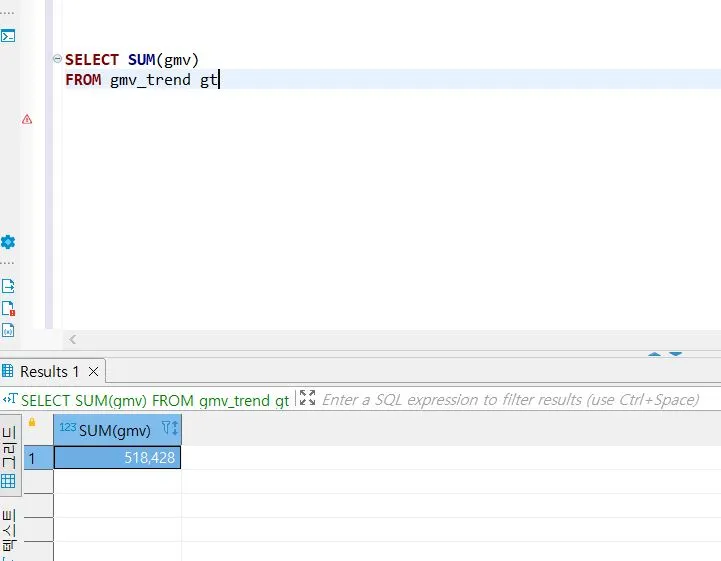
Task: Switch to grid view tab (그리드)
Action: [9, 457]
